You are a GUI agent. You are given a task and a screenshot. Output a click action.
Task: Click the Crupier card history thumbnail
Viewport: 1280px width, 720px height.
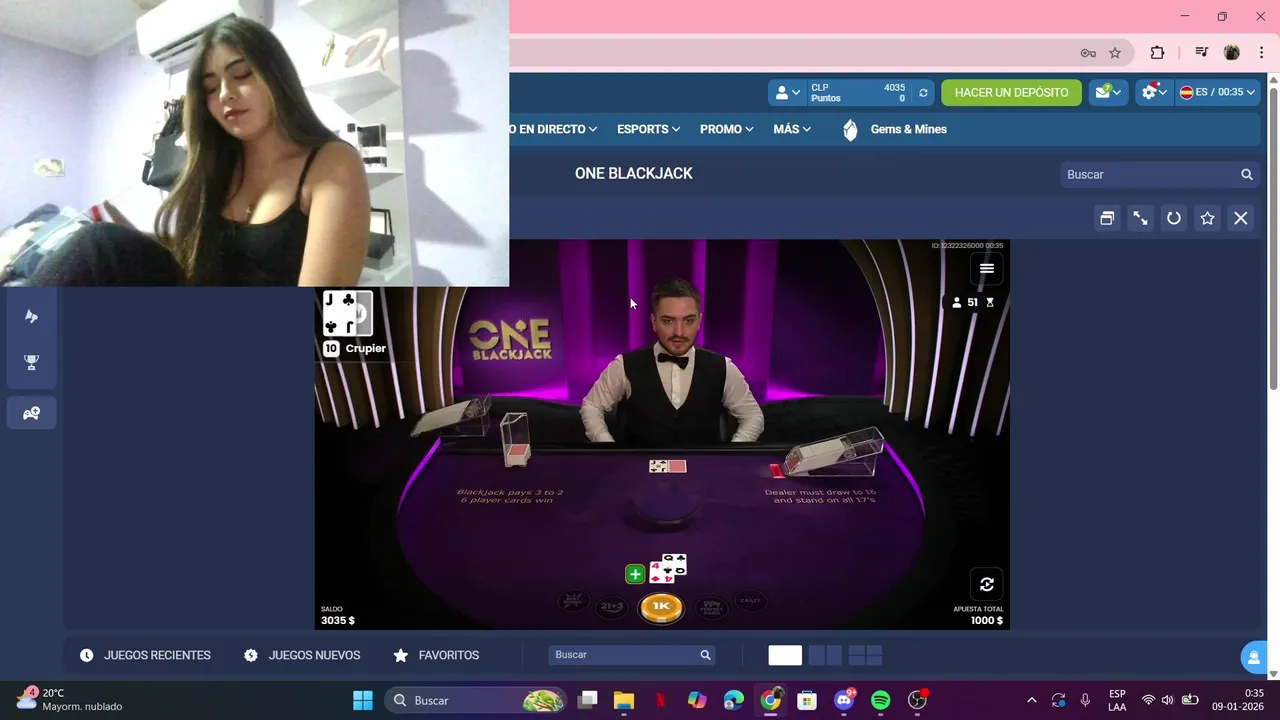pyautogui.click(x=348, y=313)
